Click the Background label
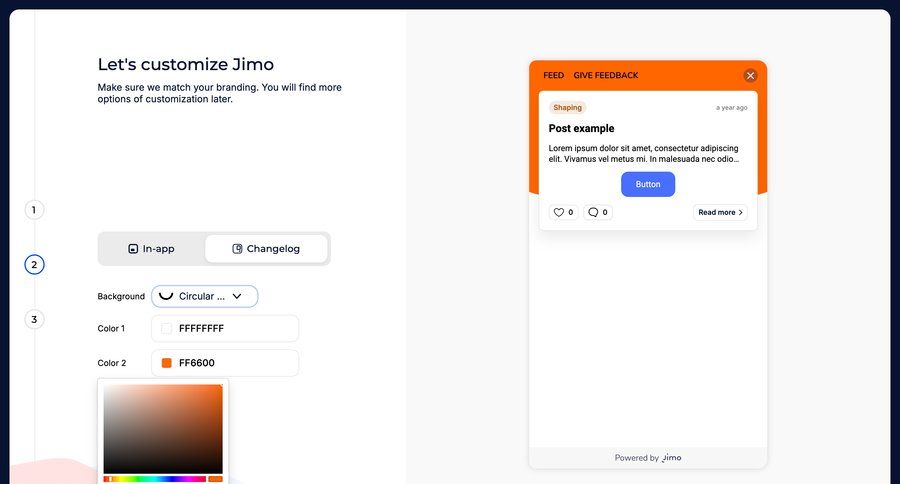The width and height of the screenshot is (900, 484). tap(121, 296)
